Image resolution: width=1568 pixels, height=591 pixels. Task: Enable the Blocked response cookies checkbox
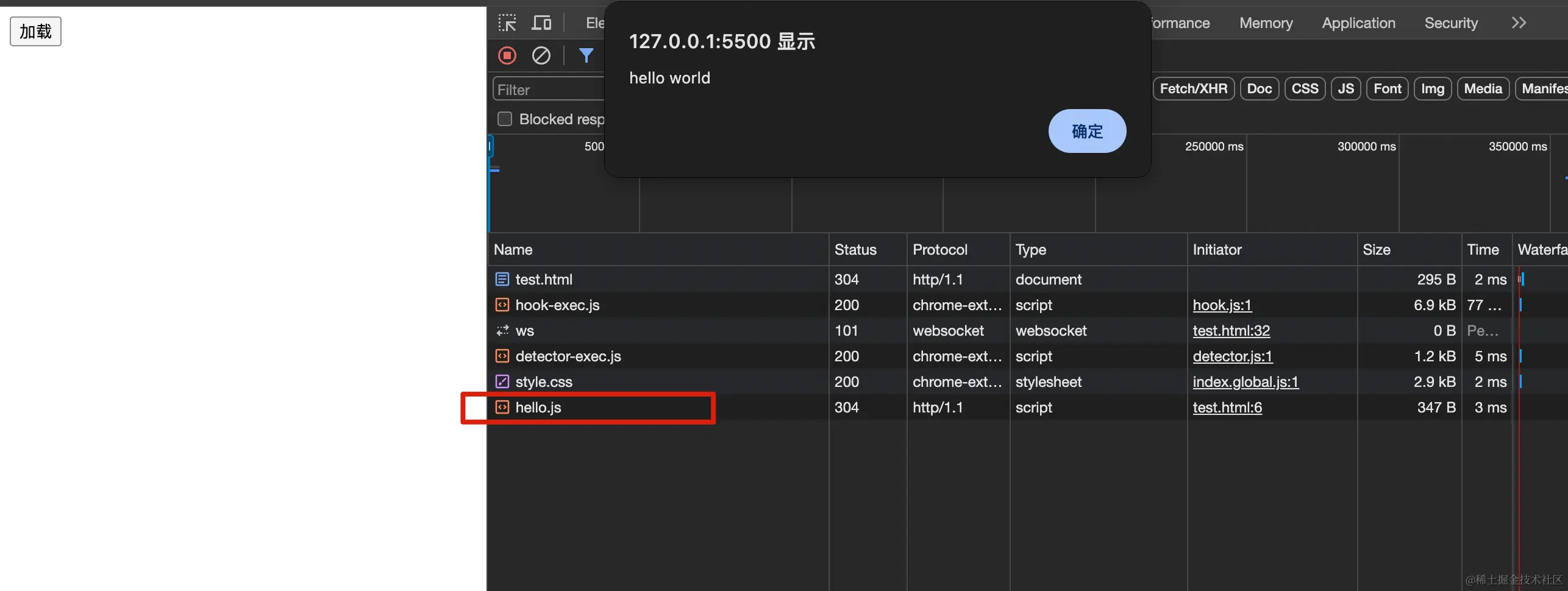(505, 119)
